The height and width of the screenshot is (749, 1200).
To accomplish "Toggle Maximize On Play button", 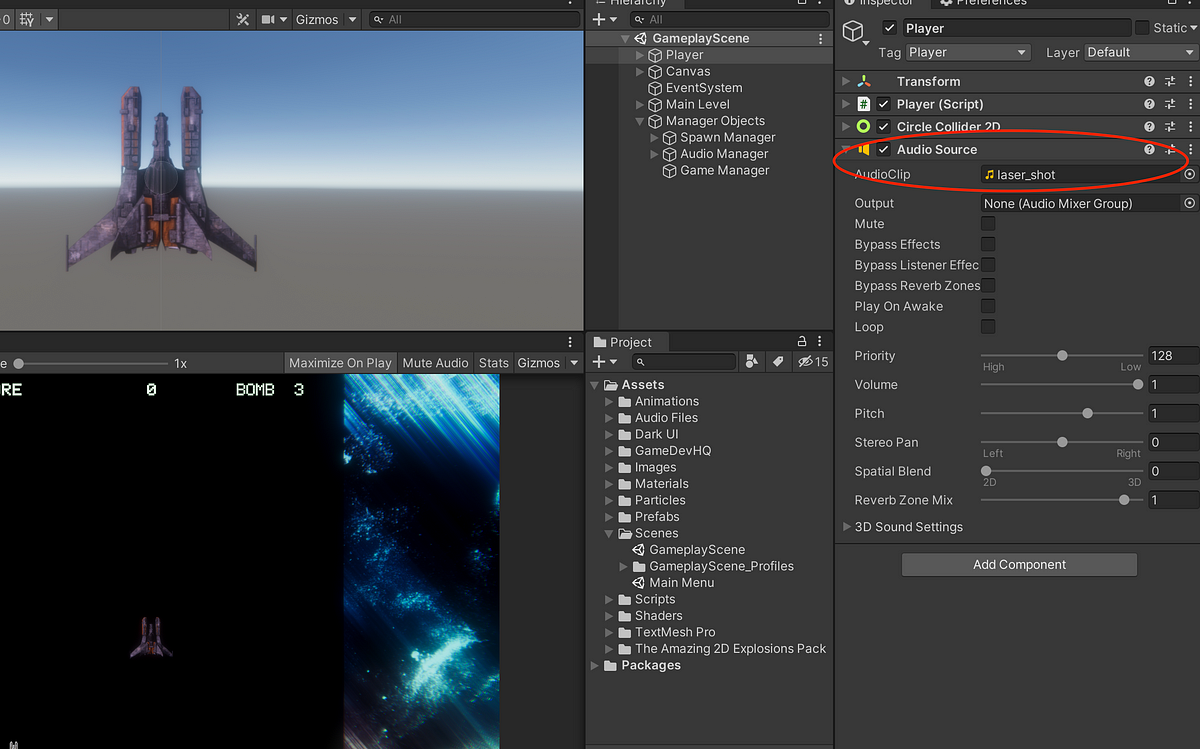I will tap(340, 363).
